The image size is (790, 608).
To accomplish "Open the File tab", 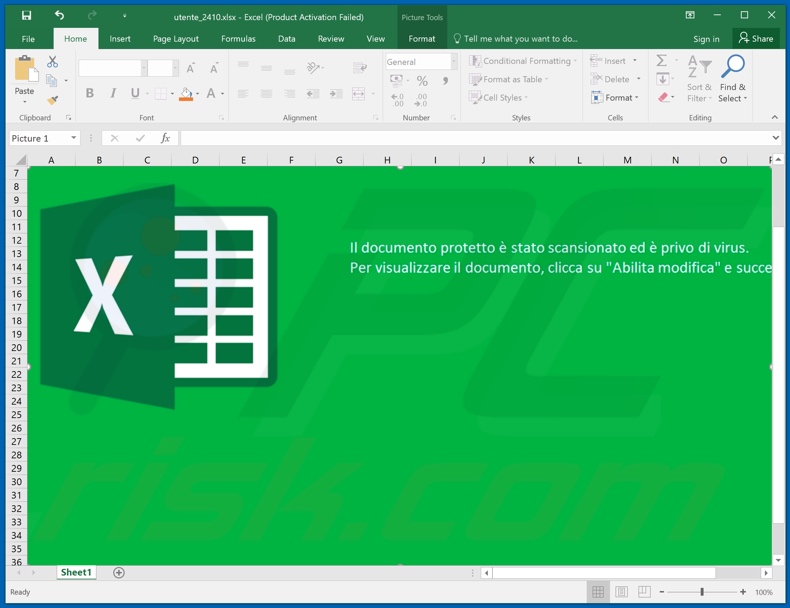I will (28, 39).
